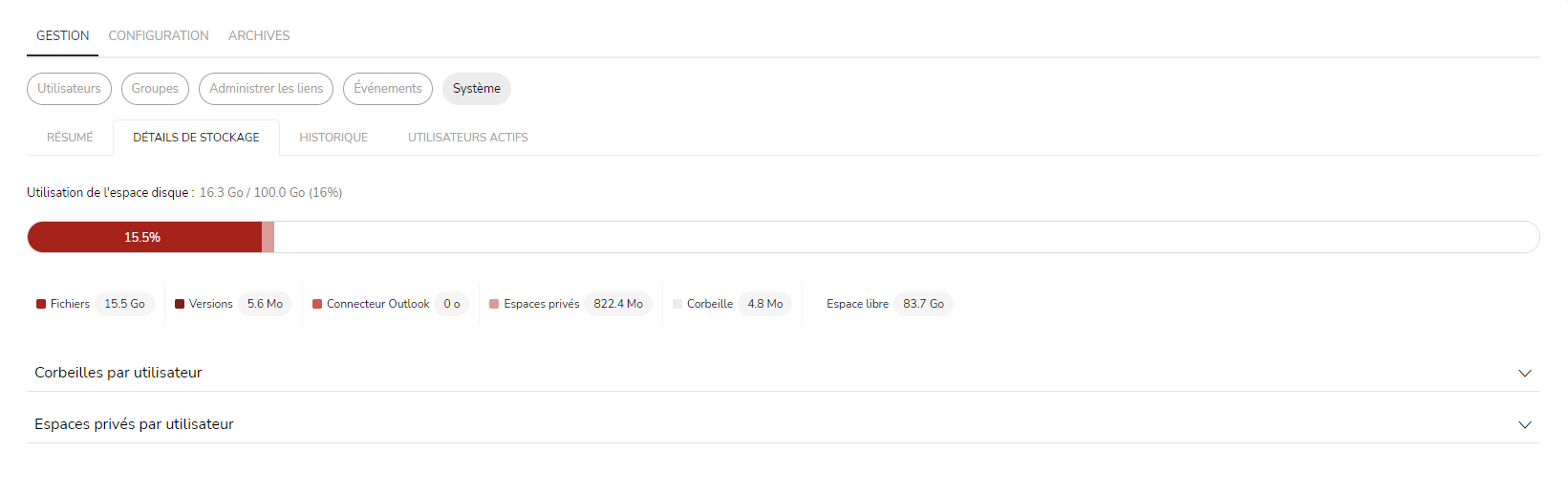Open the Corbeilles par utilisateur section title
The width and height of the screenshot is (1568, 495).
click(118, 373)
